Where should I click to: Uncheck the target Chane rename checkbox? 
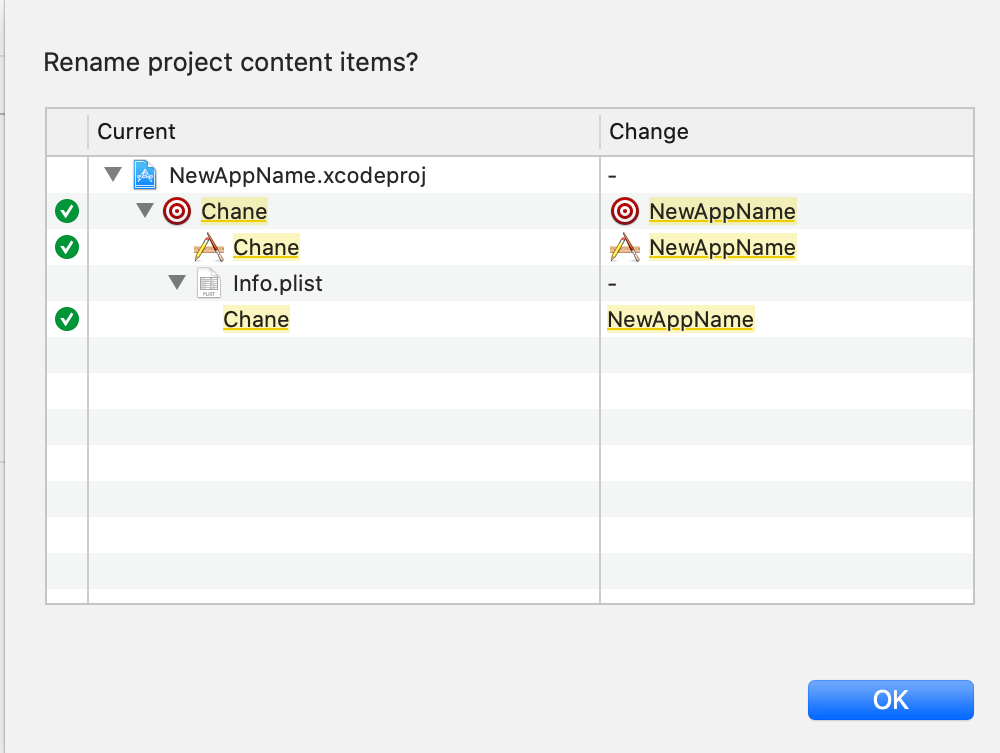pos(67,211)
